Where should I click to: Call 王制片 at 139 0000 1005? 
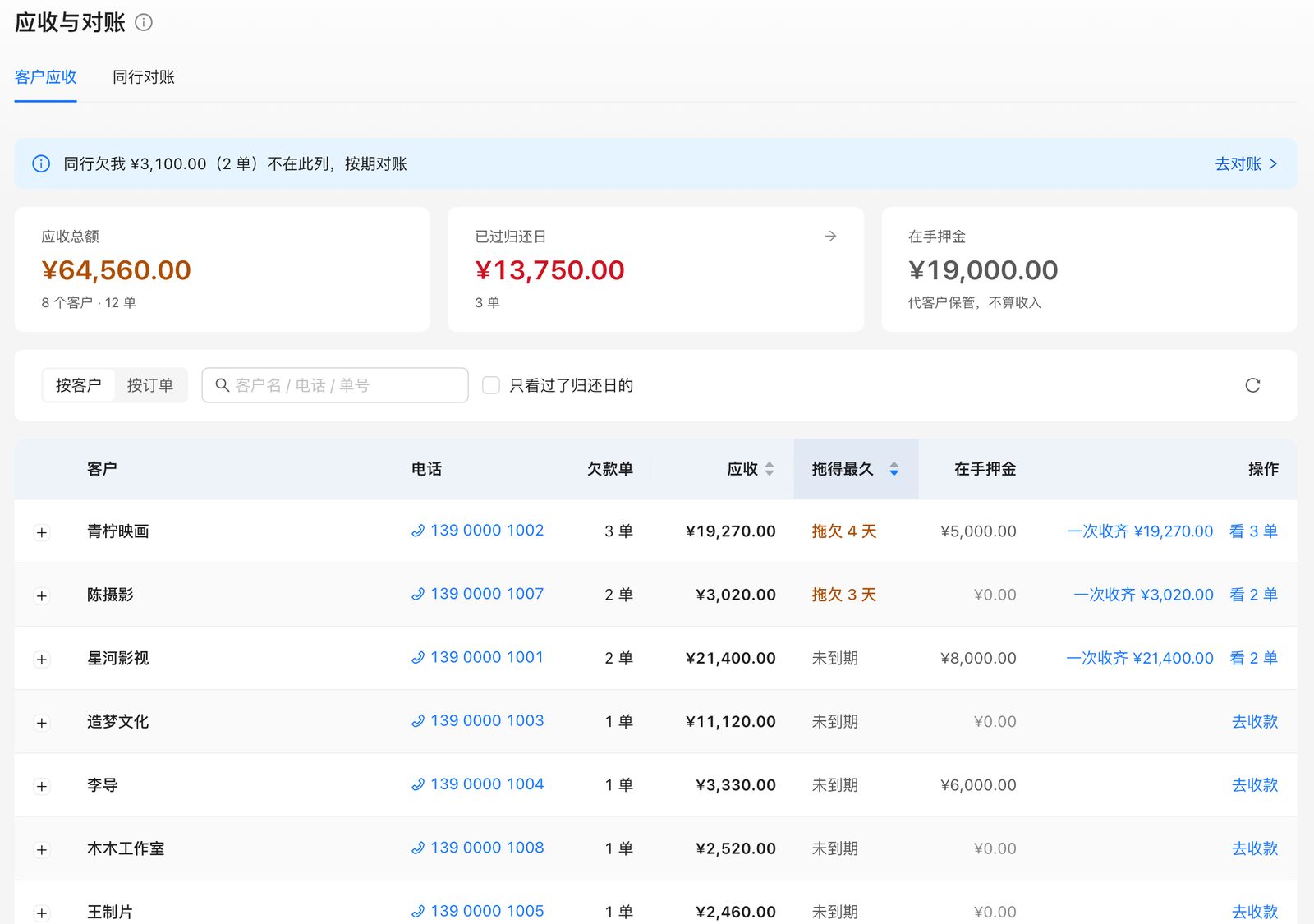477,911
